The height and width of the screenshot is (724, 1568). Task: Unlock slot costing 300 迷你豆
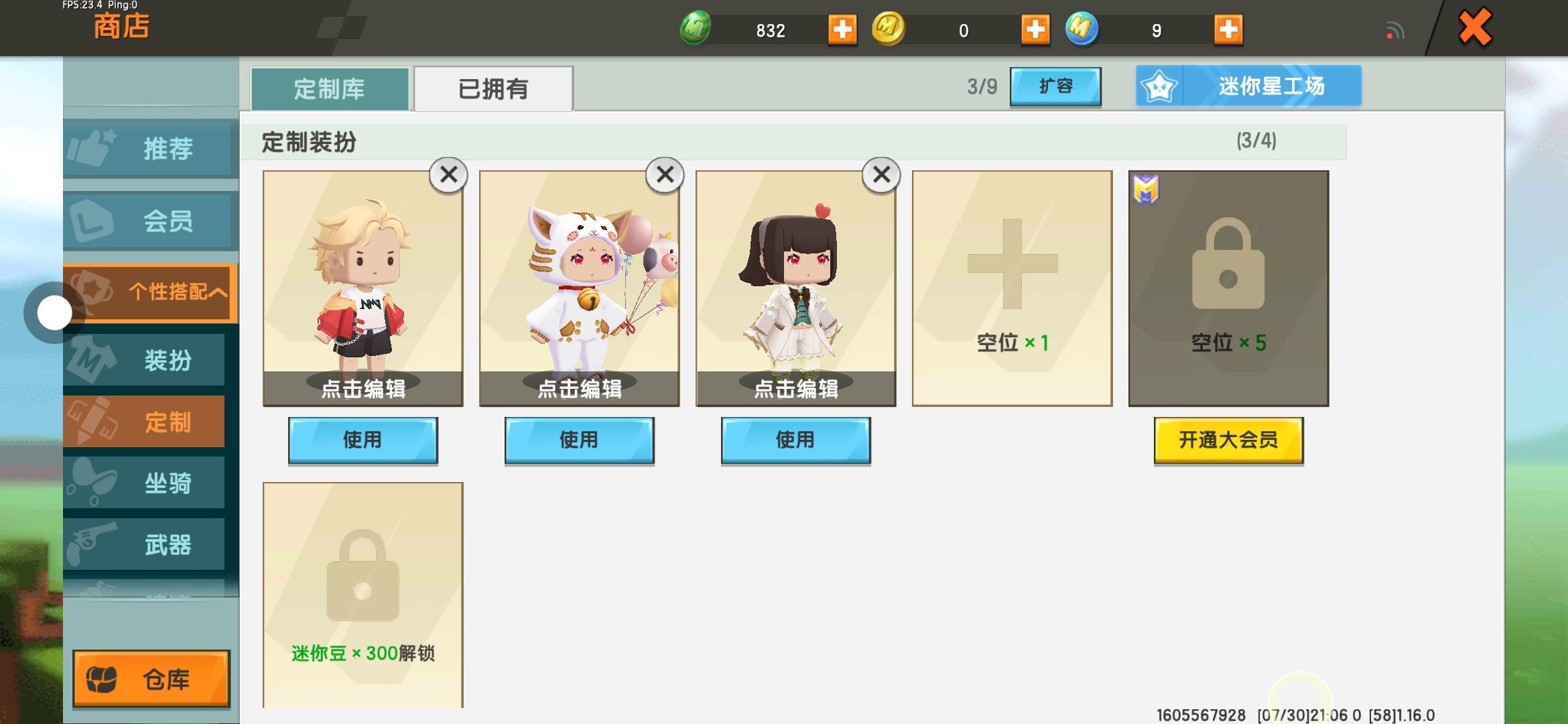point(363,595)
